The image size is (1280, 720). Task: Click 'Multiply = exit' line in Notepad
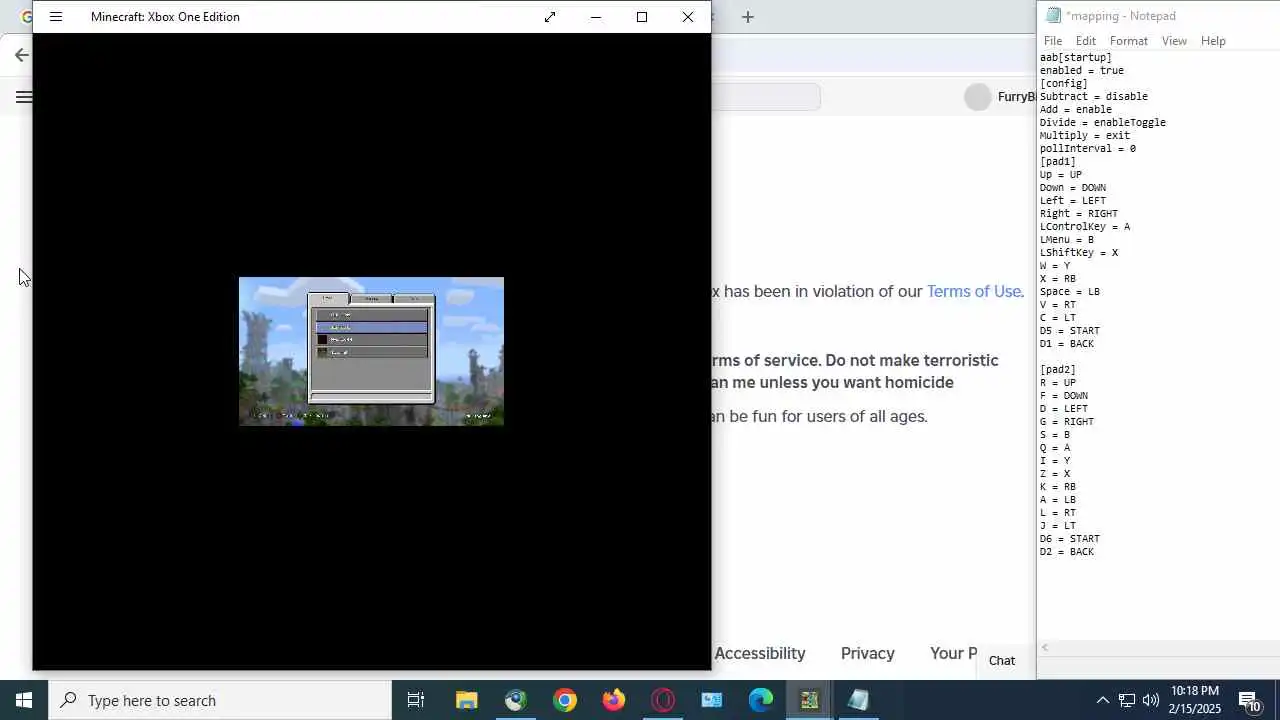[x=1085, y=136]
